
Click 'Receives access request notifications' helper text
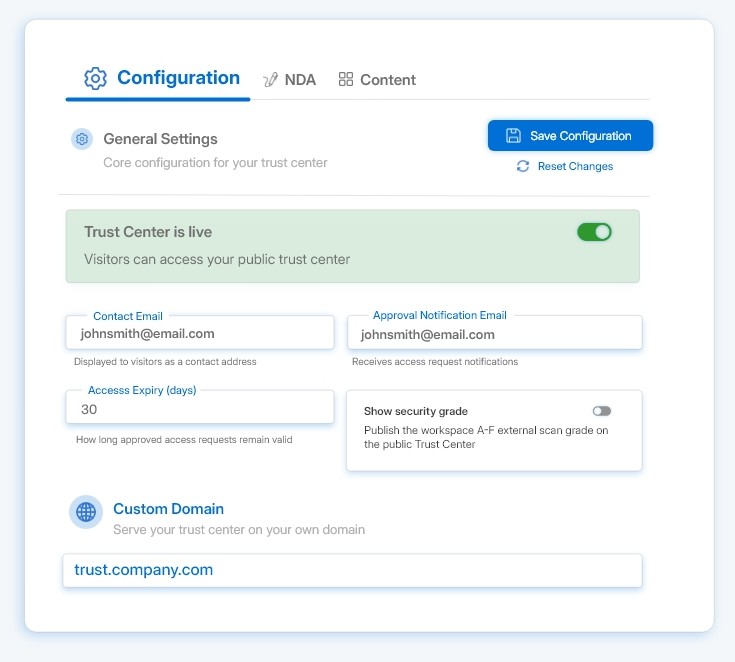435,361
